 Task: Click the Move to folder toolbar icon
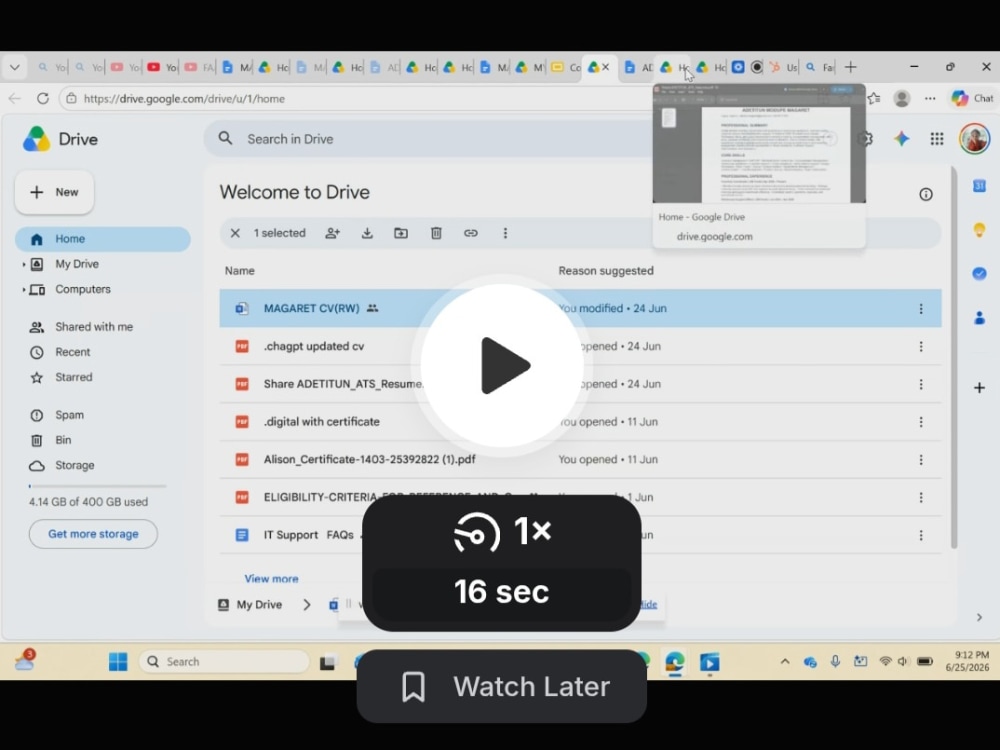[401, 233]
